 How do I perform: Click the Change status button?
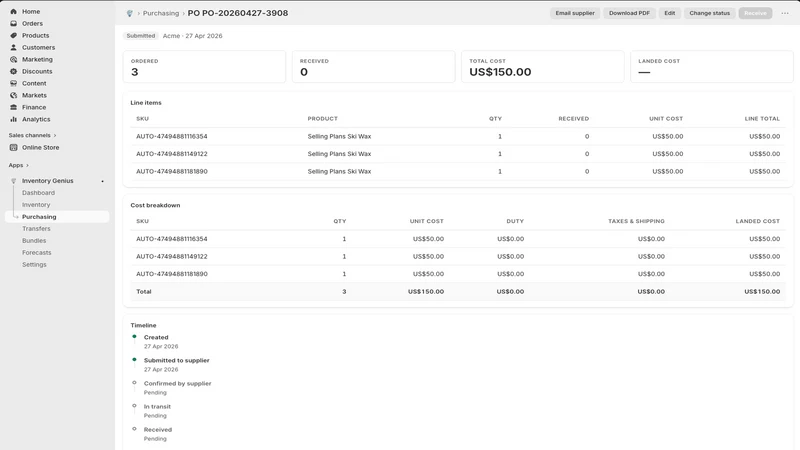point(709,13)
